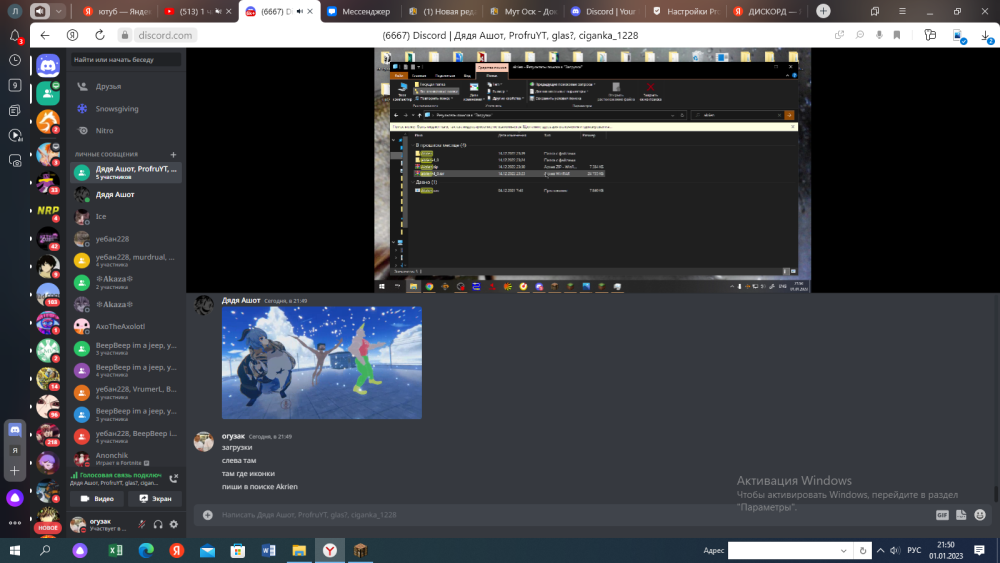Switch input language РУС
The width and height of the screenshot is (1000, 563).
[x=914, y=550]
